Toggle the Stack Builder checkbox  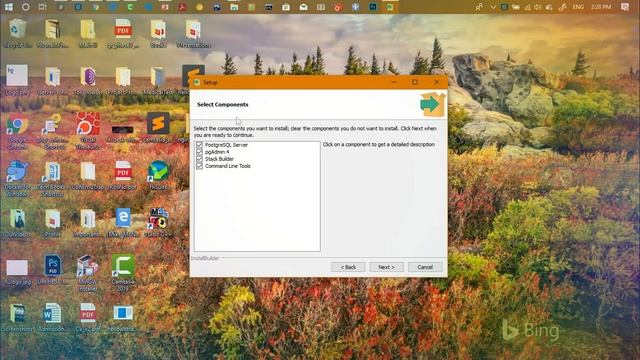199,159
